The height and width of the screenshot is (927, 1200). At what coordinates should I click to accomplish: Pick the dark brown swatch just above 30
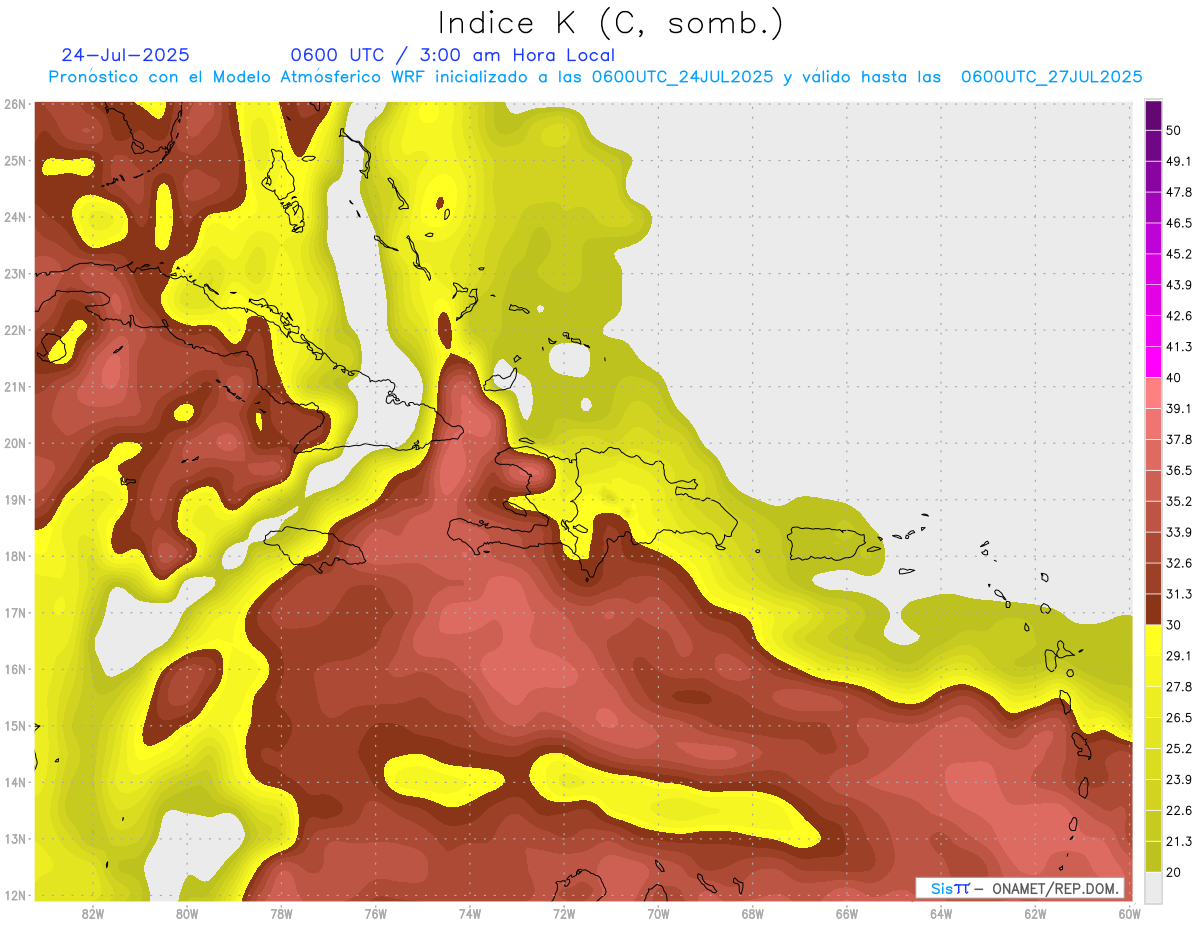1153,609
